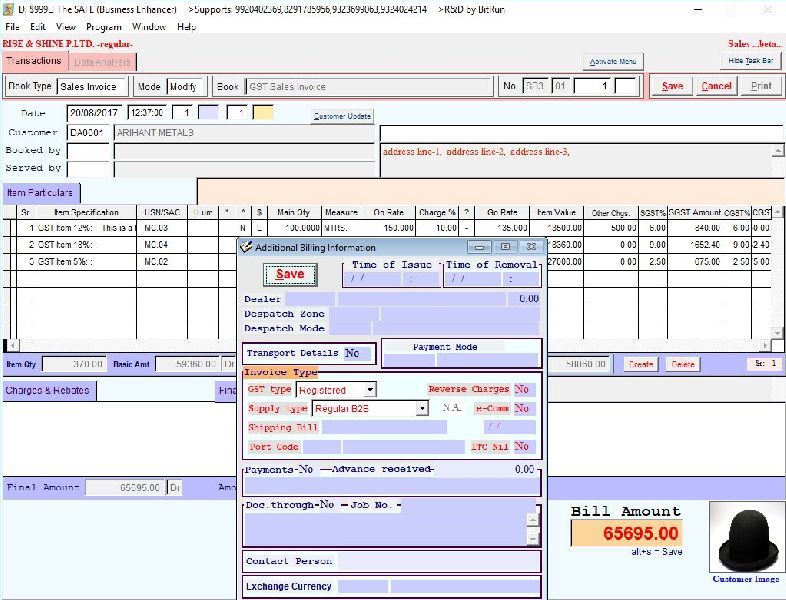Toggle the e-Comm No field
786x600 pixels.
pyautogui.click(x=523, y=408)
